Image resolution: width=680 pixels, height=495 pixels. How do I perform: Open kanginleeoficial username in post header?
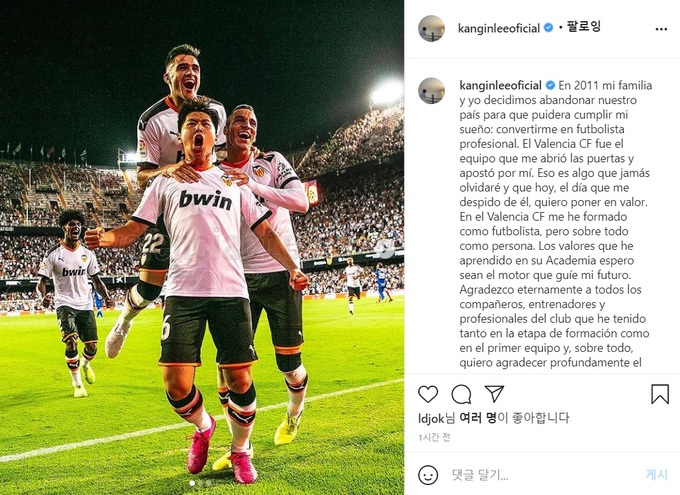[x=499, y=28]
